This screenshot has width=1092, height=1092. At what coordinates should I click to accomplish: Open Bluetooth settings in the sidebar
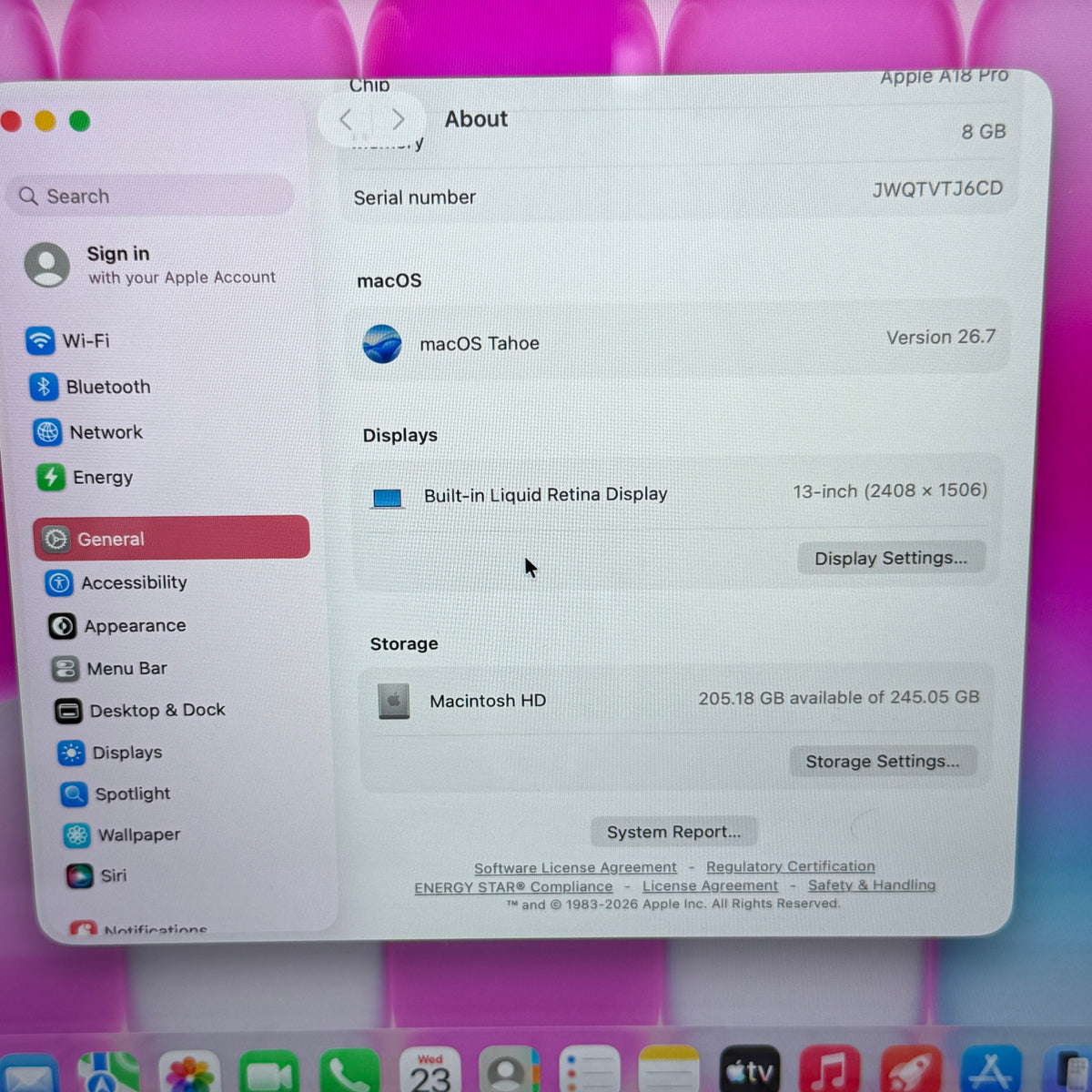click(x=90, y=387)
